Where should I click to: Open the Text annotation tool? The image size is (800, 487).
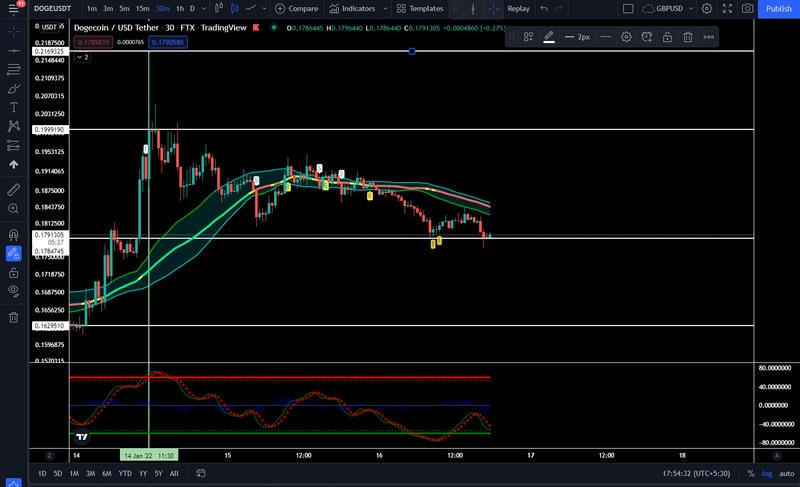click(14, 107)
